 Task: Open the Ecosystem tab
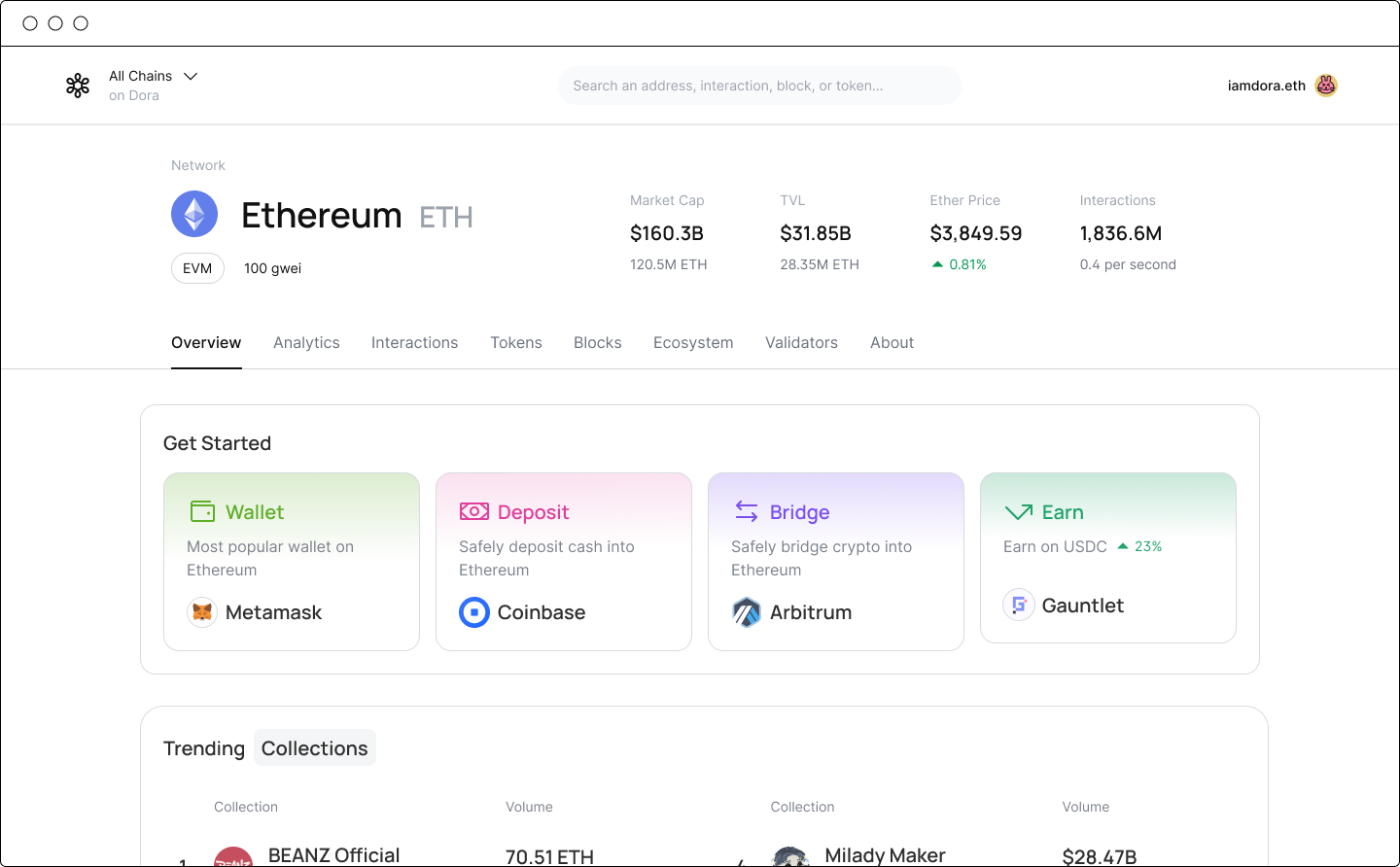coord(693,342)
